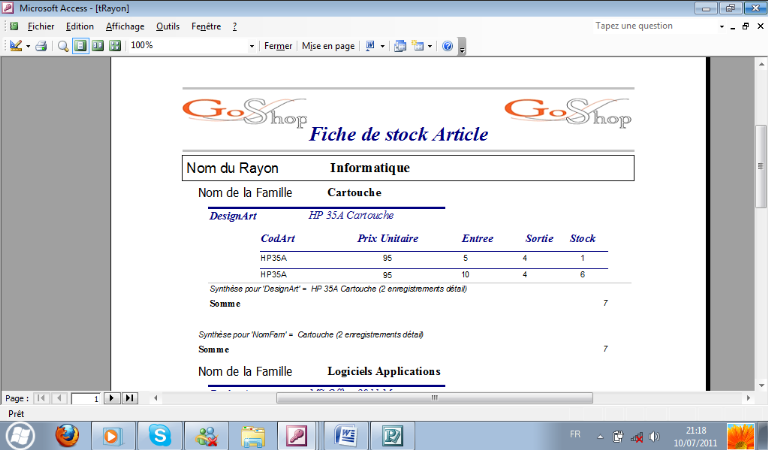Image resolution: width=768 pixels, height=450 pixels.
Task: Click the Office Links Word icon
Action: point(370,46)
